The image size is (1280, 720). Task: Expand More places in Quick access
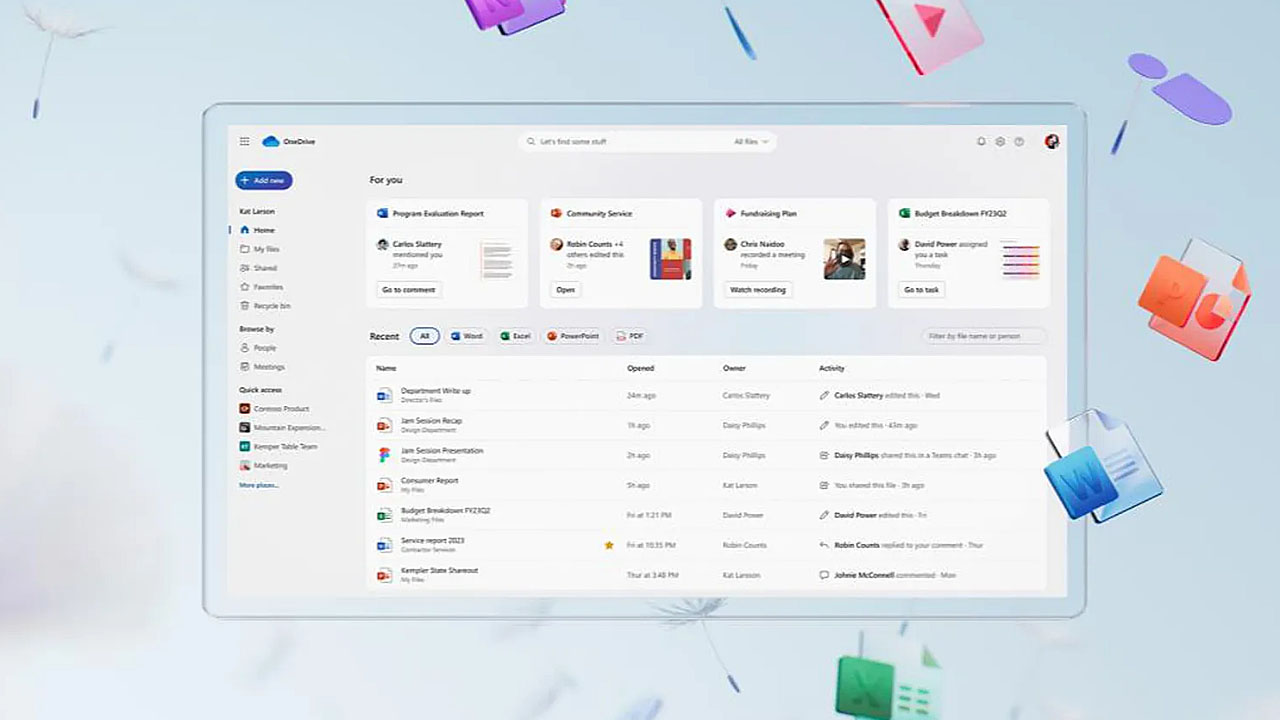tap(259, 485)
